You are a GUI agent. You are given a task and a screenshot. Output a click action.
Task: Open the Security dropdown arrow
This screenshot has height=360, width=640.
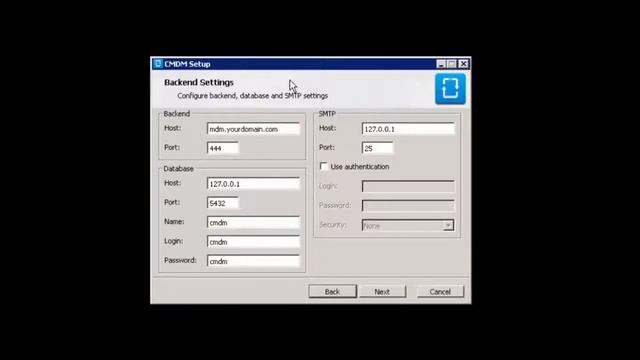click(x=448, y=225)
